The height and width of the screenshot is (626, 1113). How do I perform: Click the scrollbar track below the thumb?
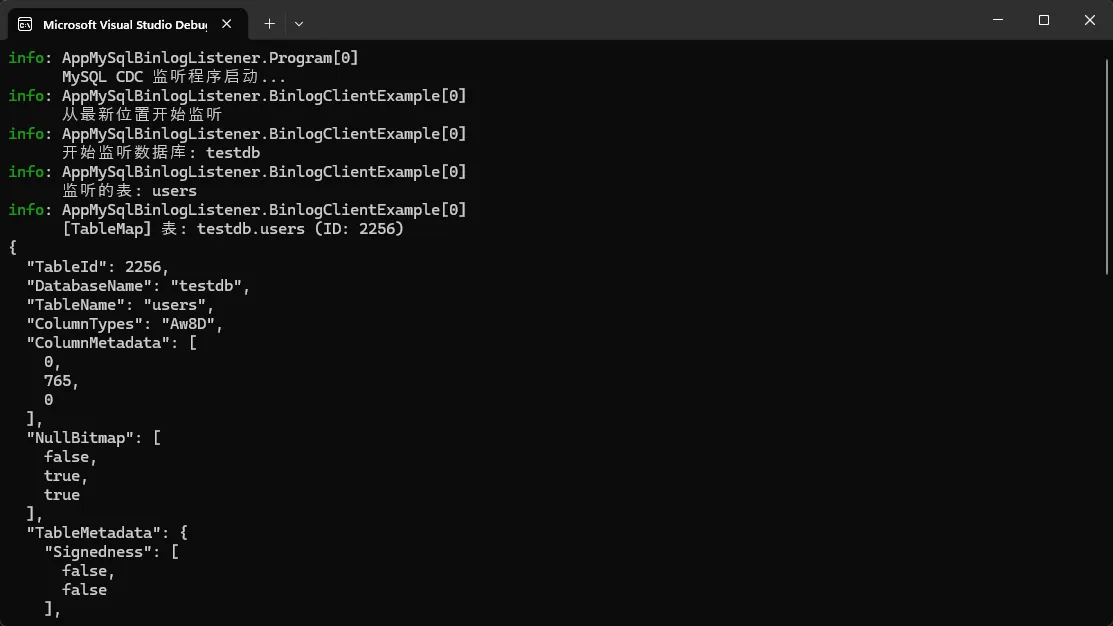pyautogui.click(x=1107, y=450)
